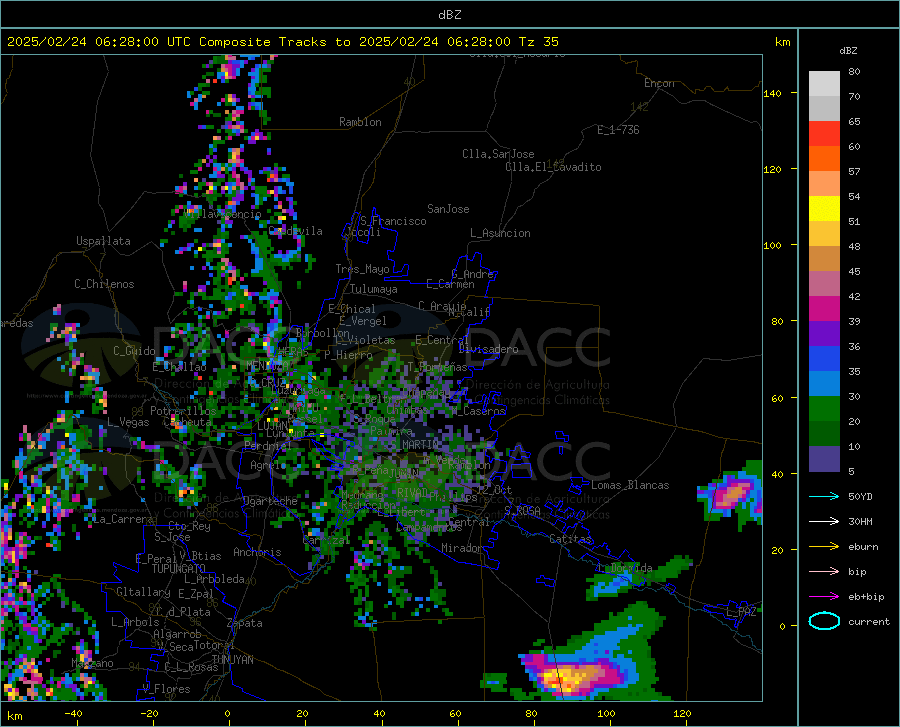
Task: Click the Encon map label
Action: 659,83
